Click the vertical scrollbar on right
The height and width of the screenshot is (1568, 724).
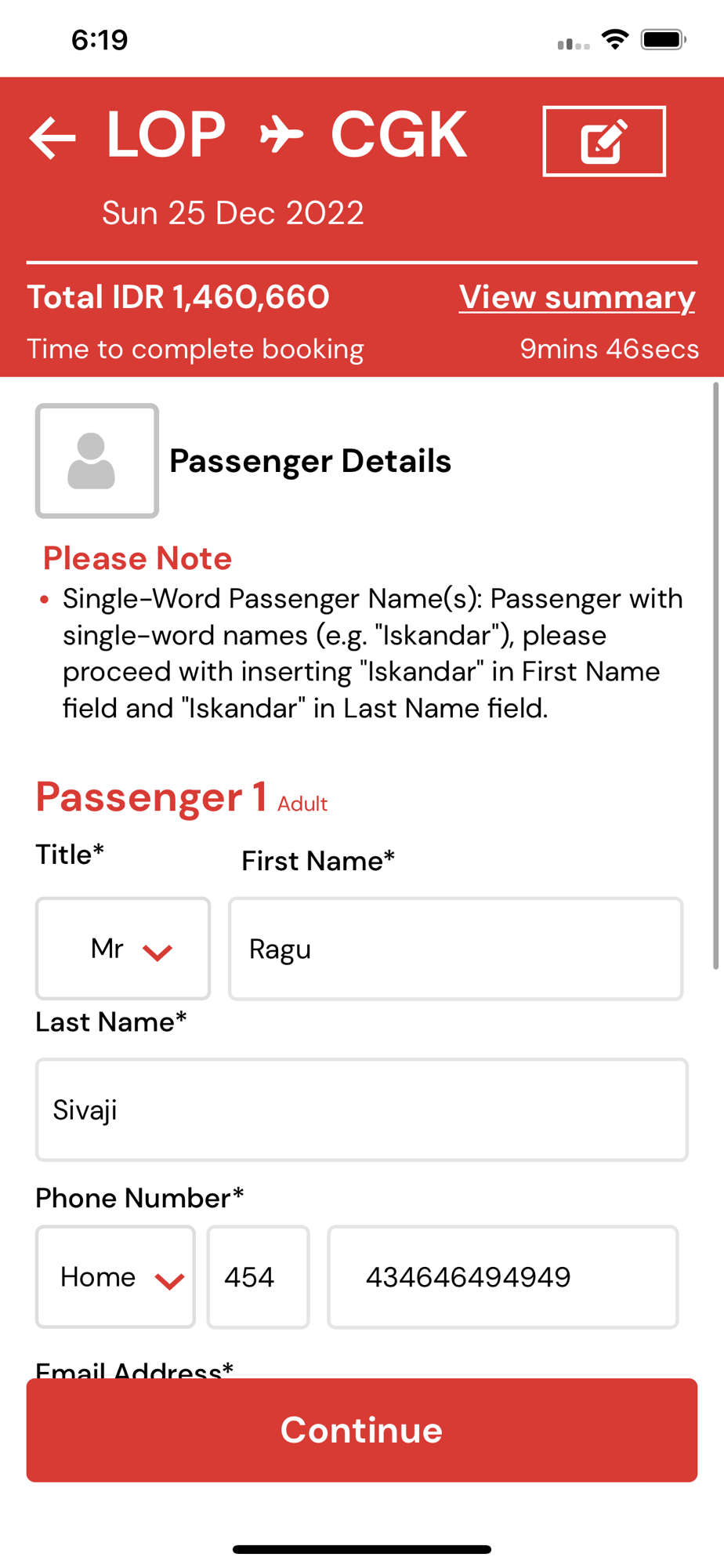715,674
